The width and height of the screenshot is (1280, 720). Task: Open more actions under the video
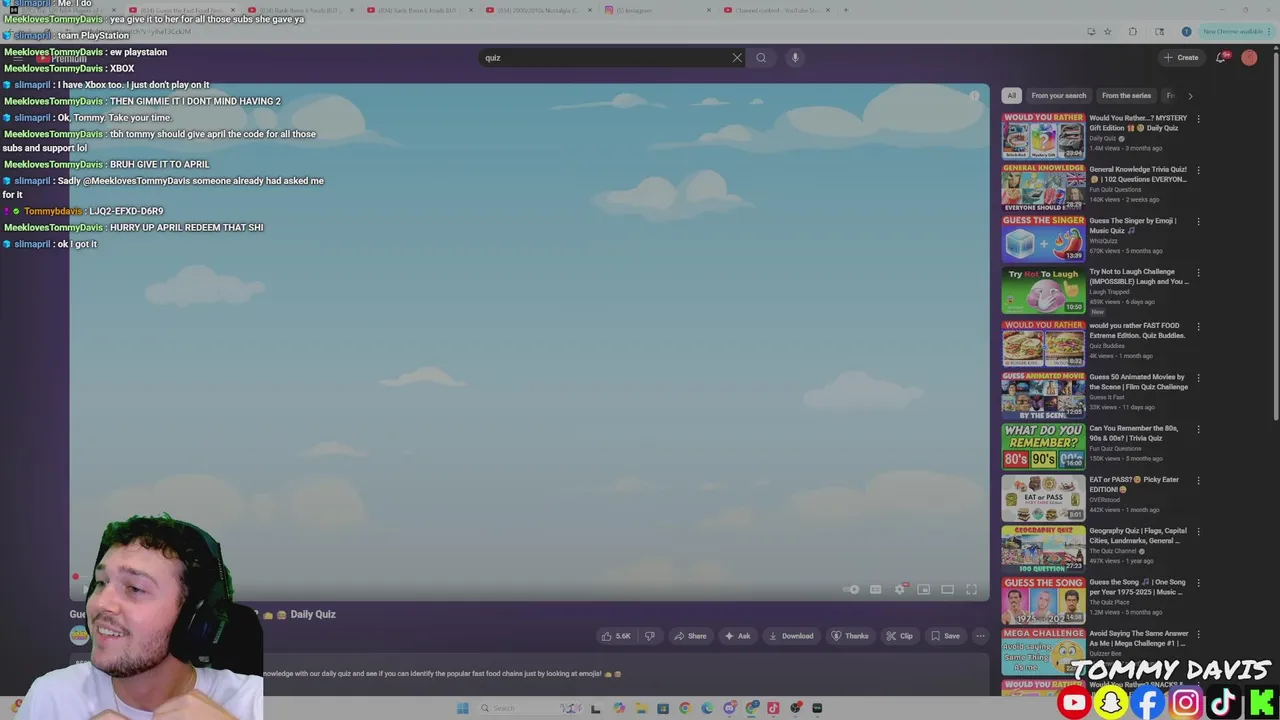tap(980, 636)
